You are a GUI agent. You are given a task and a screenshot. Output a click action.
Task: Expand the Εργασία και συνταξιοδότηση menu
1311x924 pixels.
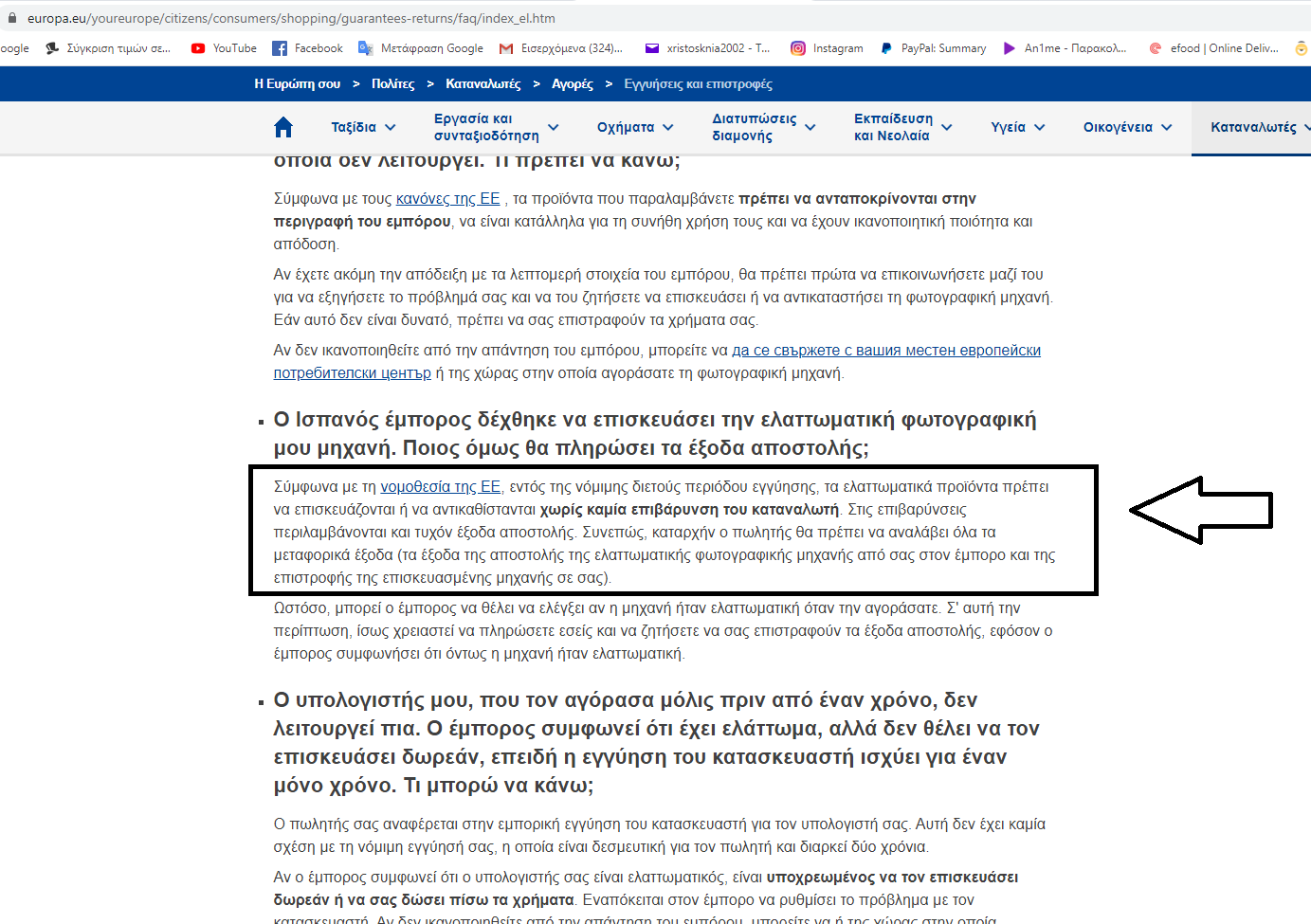pyautogui.click(x=496, y=127)
